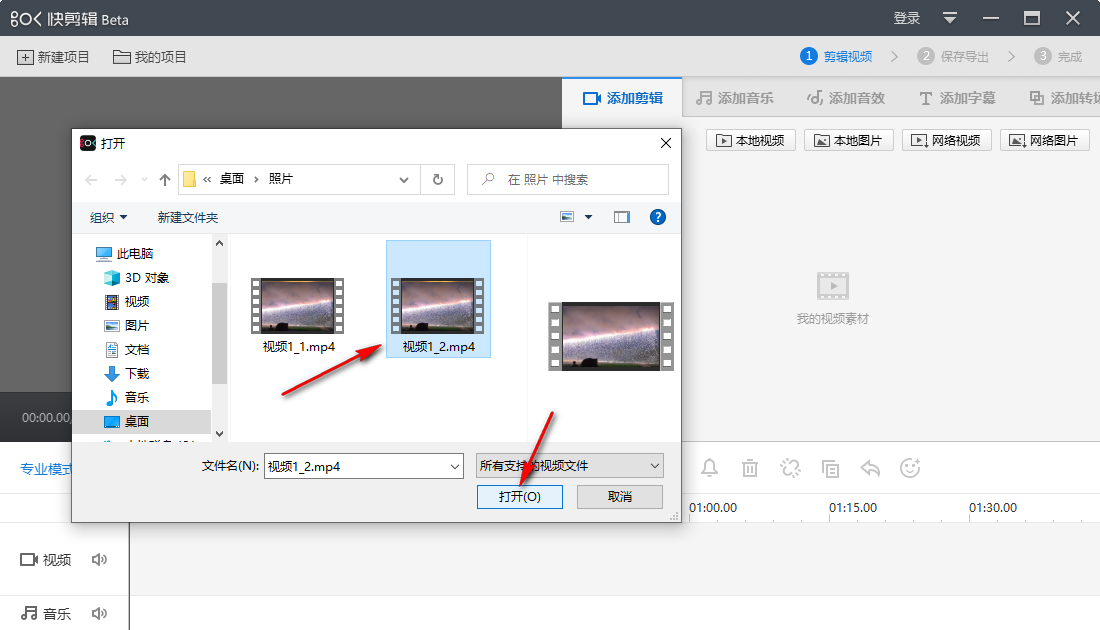This screenshot has height=630, width=1100.
Task: Open 音乐 folder in navigation tree
Action: click(127, 397)
